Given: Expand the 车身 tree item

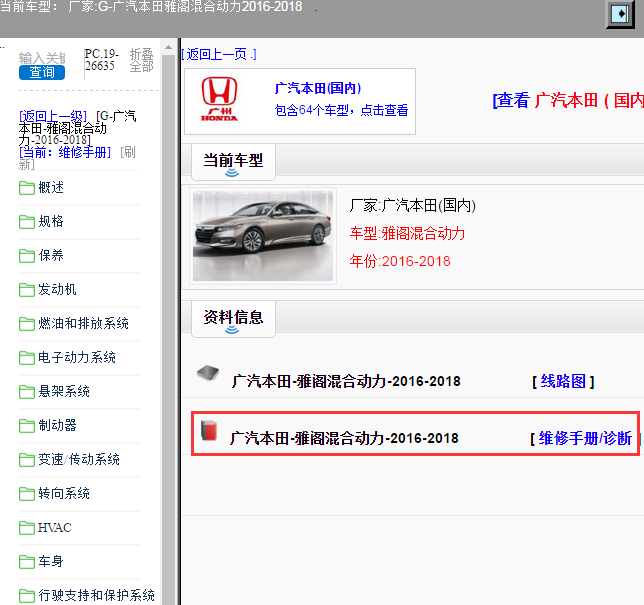Looking at the screenshot, I should pyautogui.click(x=51, y=561).
